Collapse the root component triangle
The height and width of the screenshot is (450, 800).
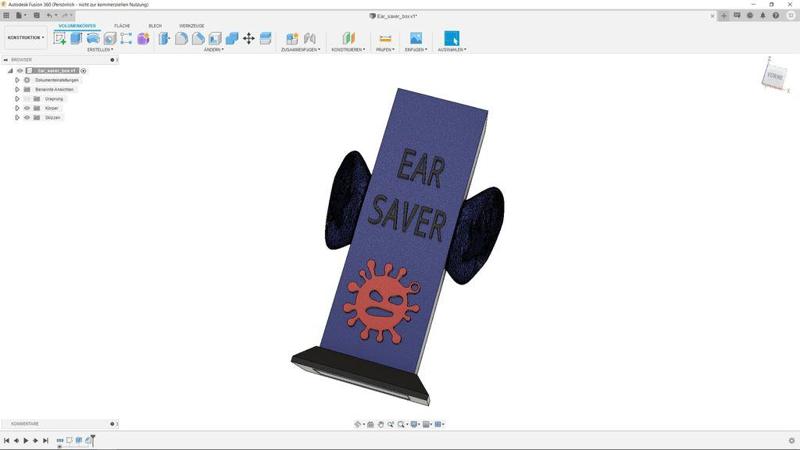pos(10,70)
